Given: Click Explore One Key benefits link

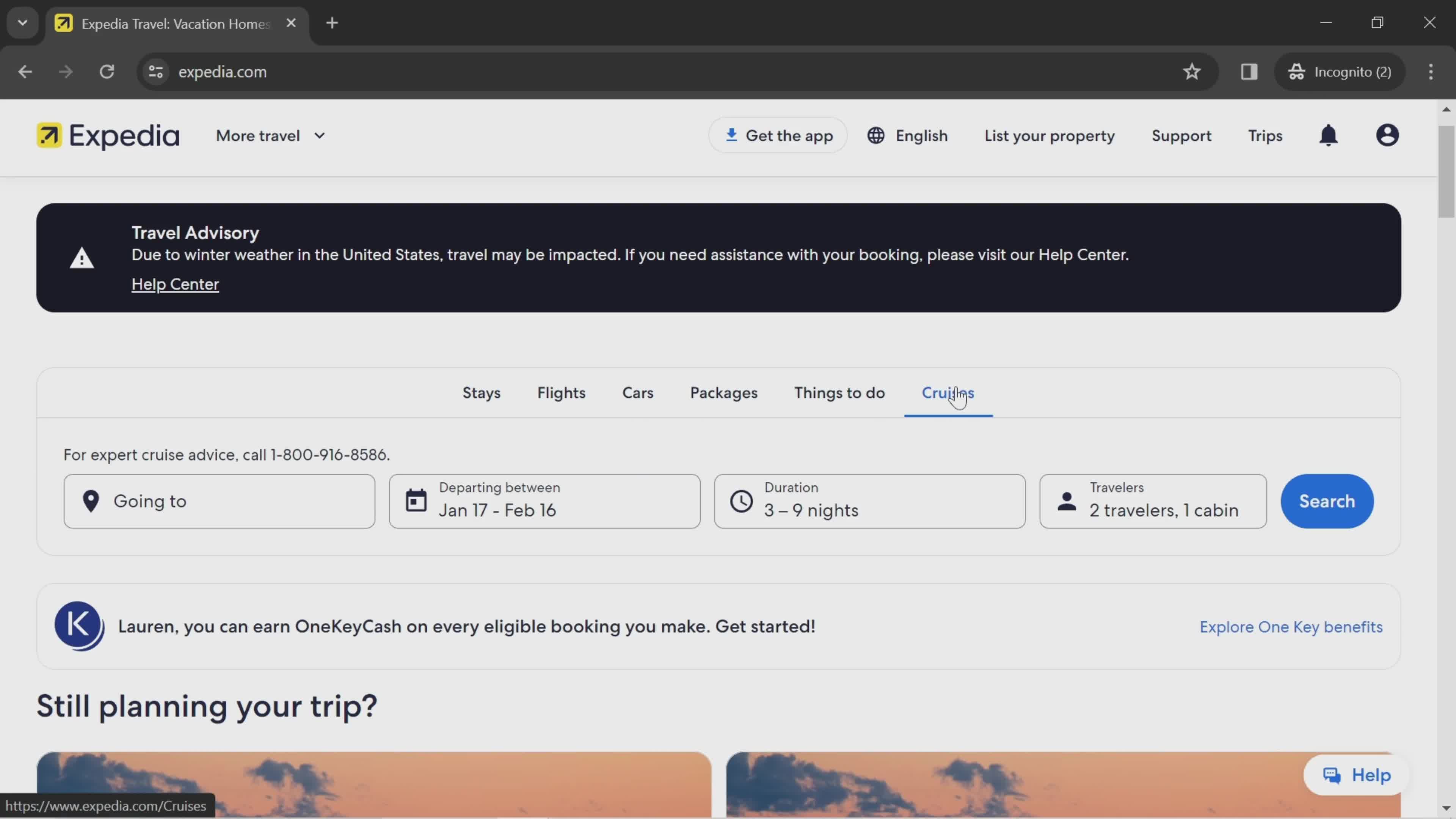Looking at the screenshot, I should 1291,626.
